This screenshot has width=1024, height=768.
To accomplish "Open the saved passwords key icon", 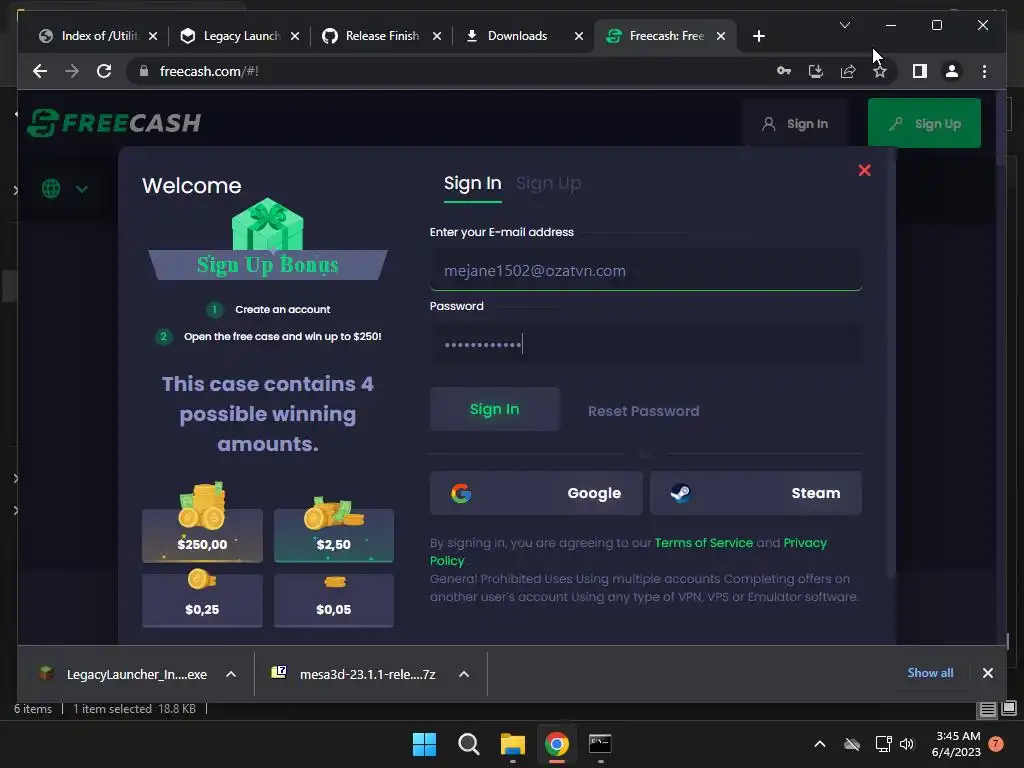I will 784,71.
